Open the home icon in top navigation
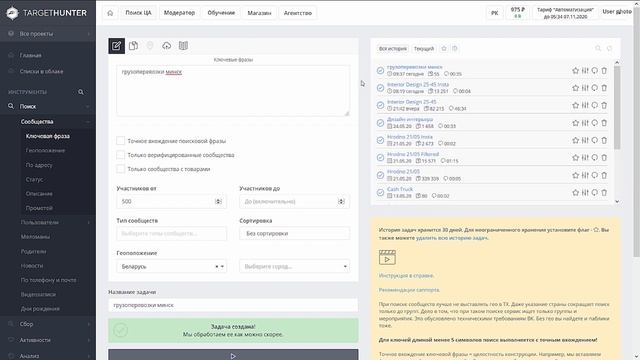Viewport: 640px width, 360px height. tap(110, 13)
